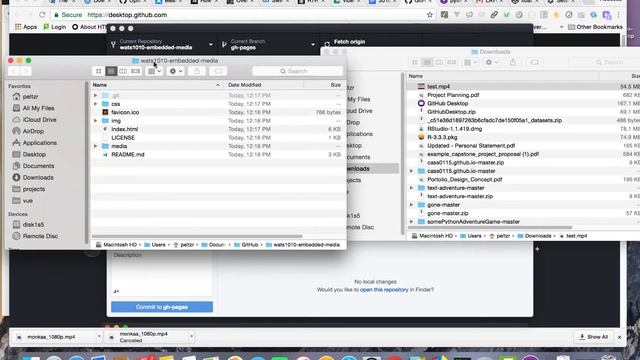Sort by Size column in wats1010 Finder

(324, 85)
